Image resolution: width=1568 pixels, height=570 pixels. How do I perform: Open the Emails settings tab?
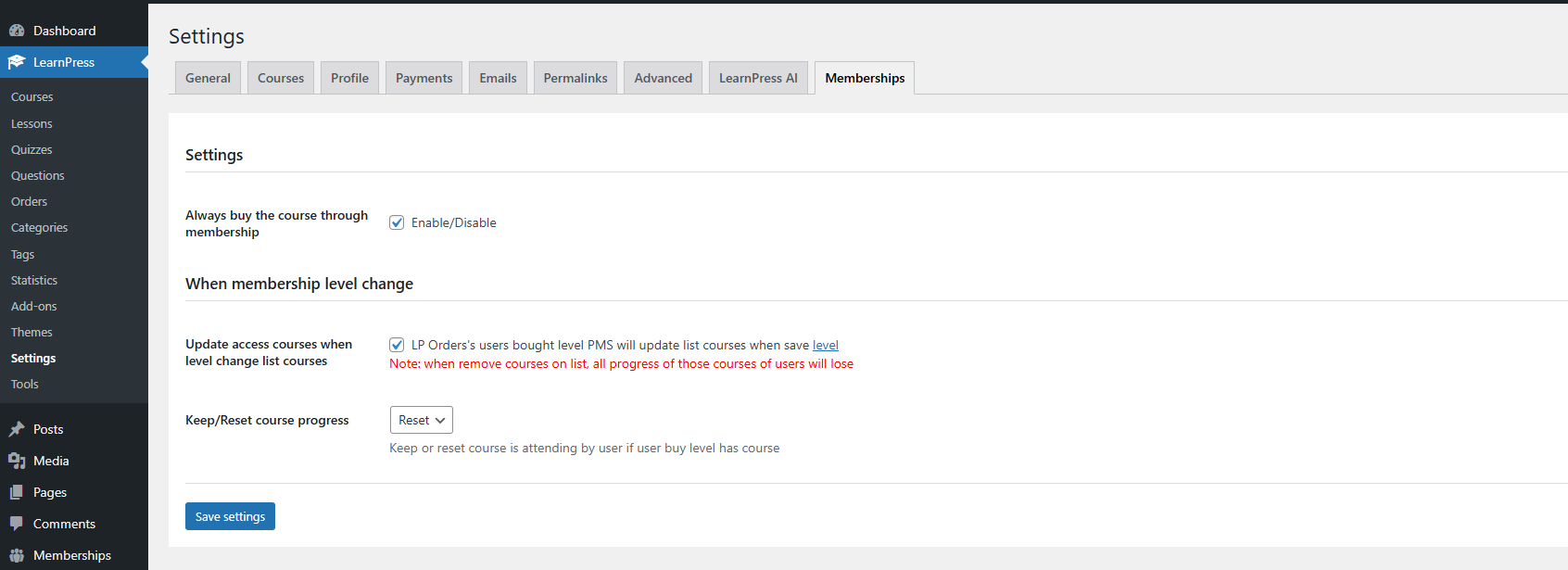tap(498, 78)
